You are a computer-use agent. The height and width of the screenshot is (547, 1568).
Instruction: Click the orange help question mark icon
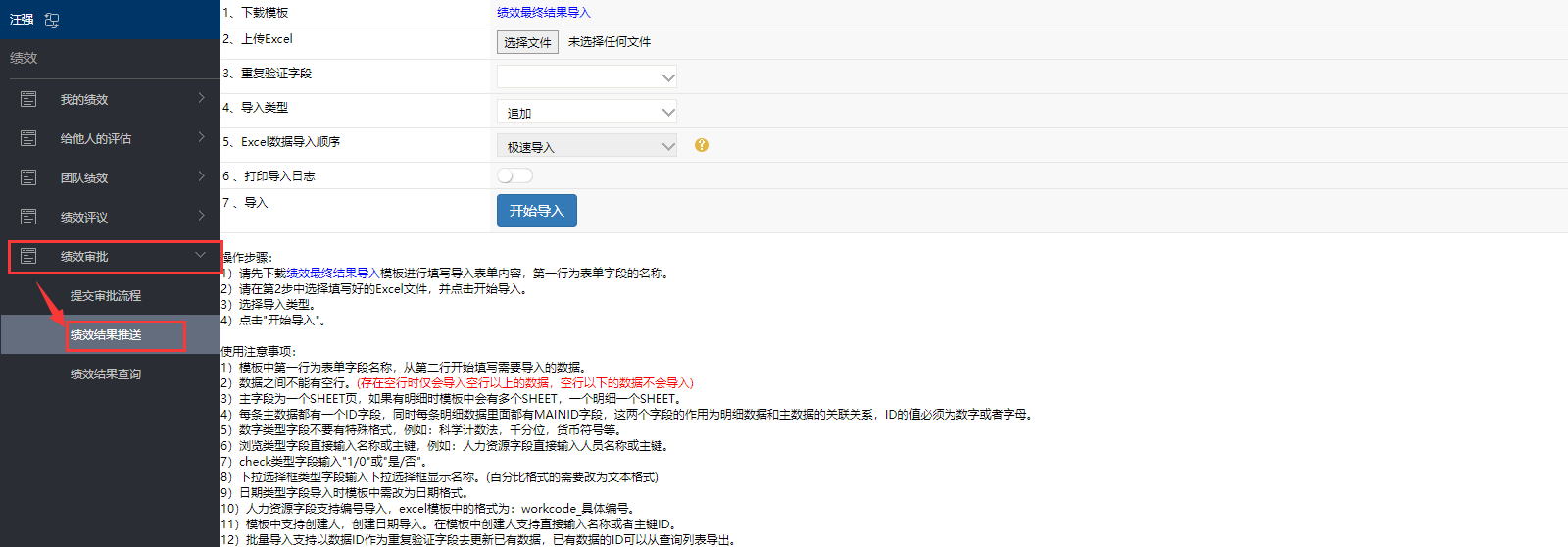[702, 145]
